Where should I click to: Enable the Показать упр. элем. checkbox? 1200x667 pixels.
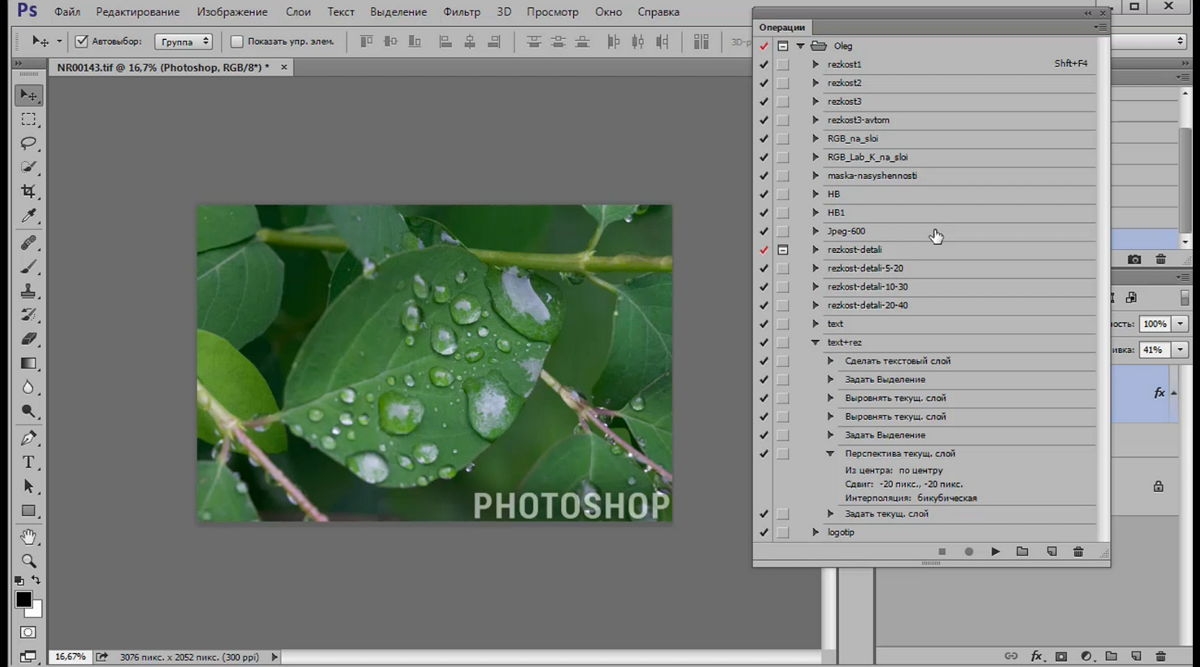click(237, 41)
